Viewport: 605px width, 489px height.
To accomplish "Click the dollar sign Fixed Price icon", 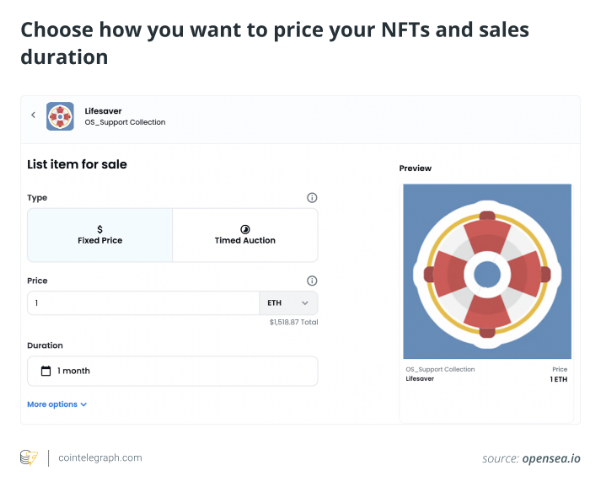I will 100,229.
